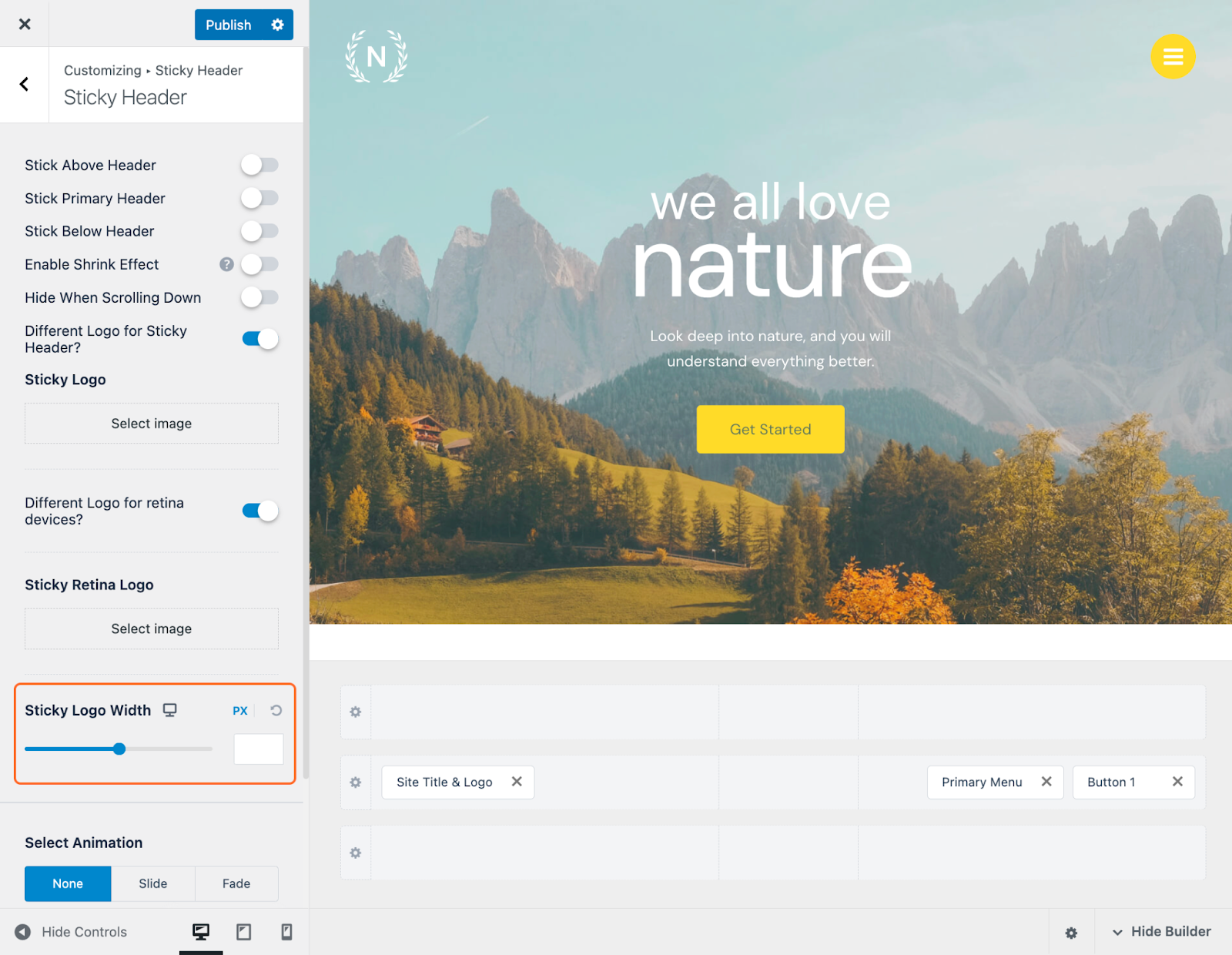Switch to tablet preview device icon
1232x955 pixels.
(x=243, y=932)
